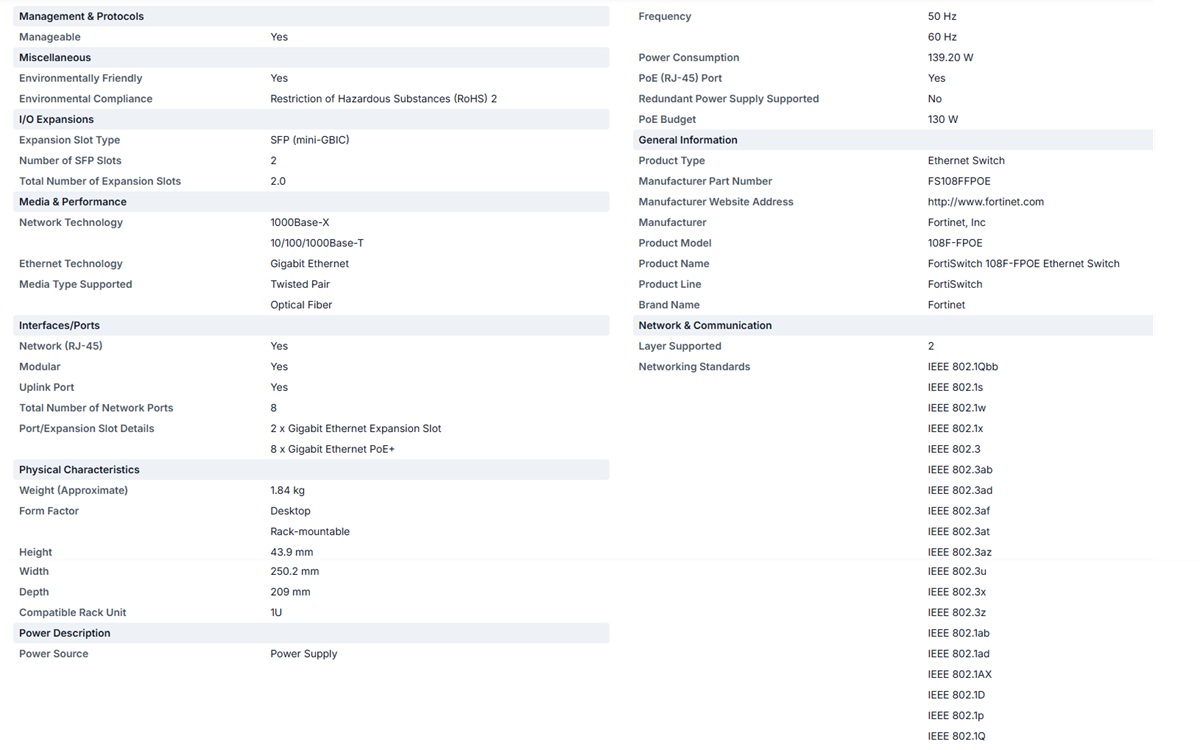Viewport: 1200px width, 750px height.
Task: Click the Interfaces/Ports section header
Action: (59, 326)
